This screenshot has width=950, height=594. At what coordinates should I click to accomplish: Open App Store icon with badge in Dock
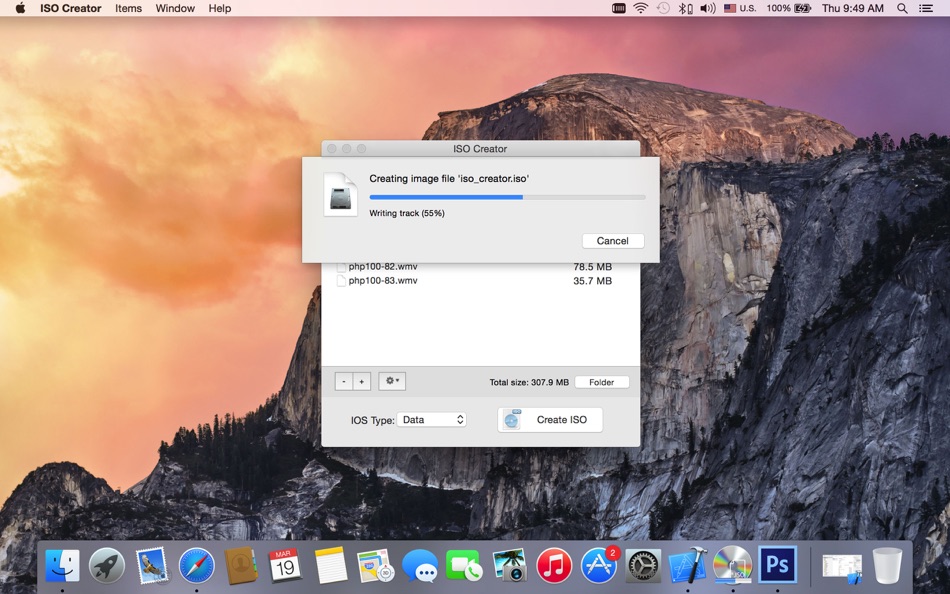click(x=599, y=565)
